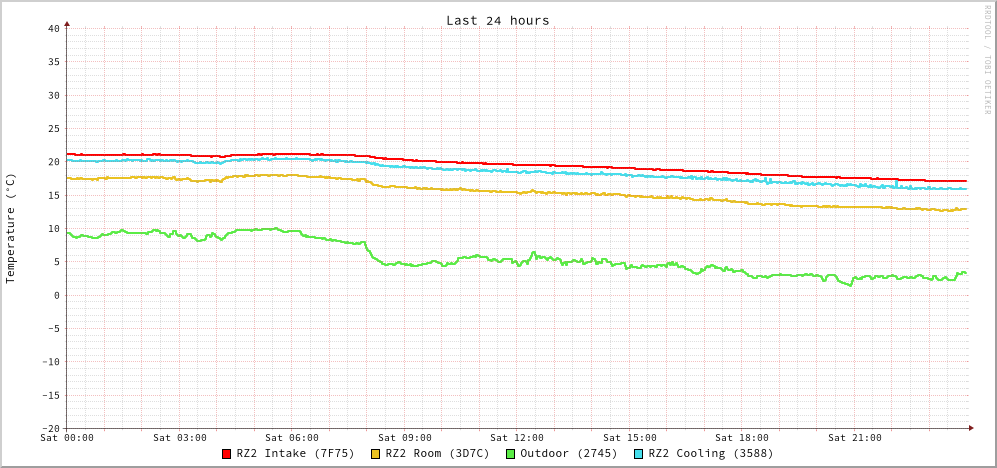Click the Temperature (°C) axis label
The height and width of the screenshot is (468, 997).
point(11,228)
